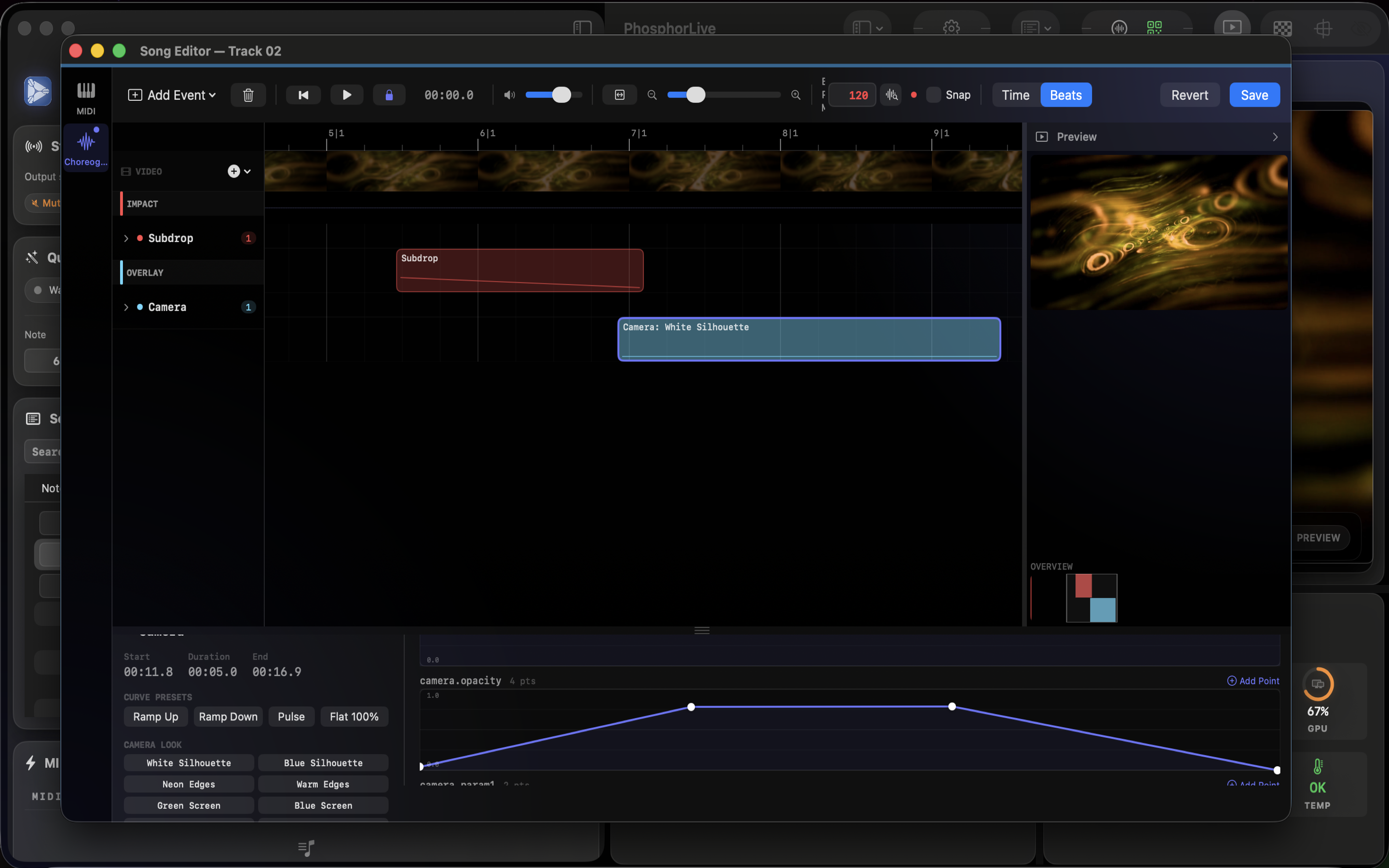Click the zoom in magnifier icon
This screenshot has width=1389, height=868.
[x=795, y=95]
